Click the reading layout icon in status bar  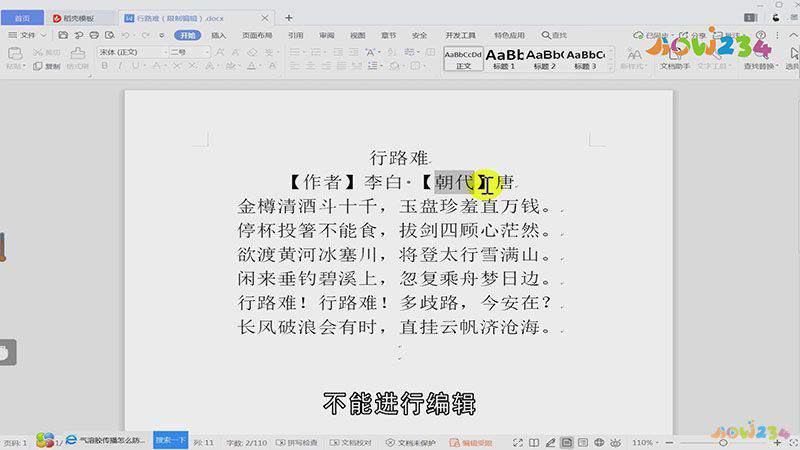point(534,442)
